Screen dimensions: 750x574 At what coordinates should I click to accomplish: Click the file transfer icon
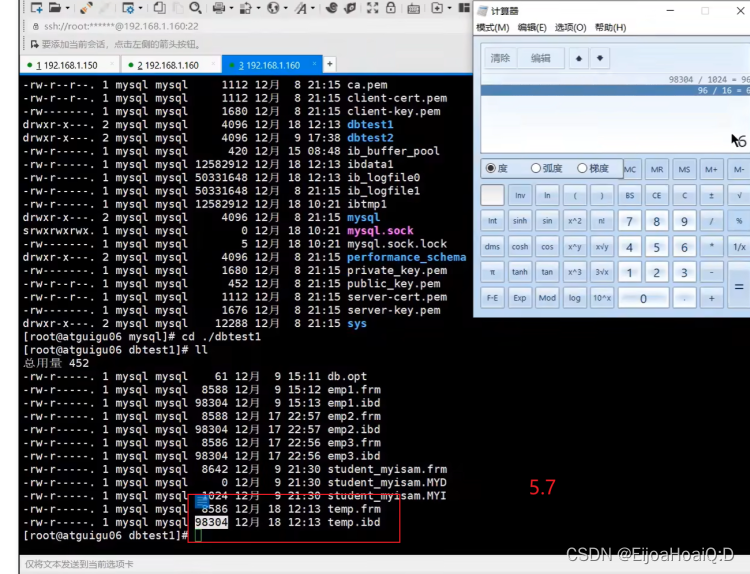[x=246, y=8]
